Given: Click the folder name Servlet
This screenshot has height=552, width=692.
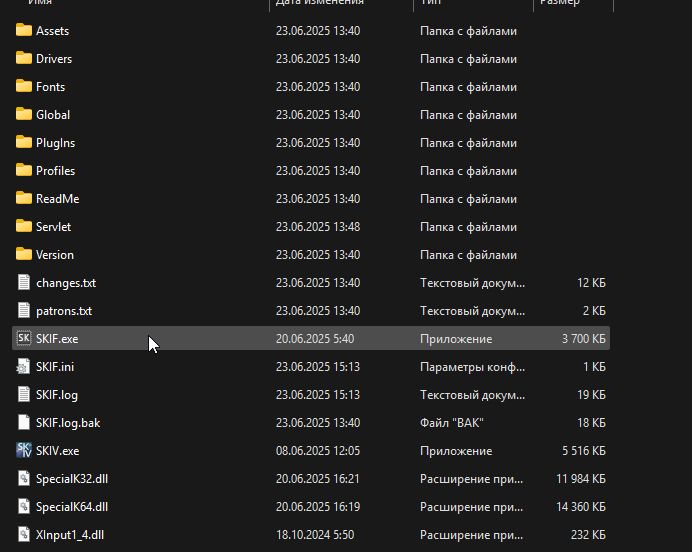Looking at the screenshot, I should (x=53, y=227).
